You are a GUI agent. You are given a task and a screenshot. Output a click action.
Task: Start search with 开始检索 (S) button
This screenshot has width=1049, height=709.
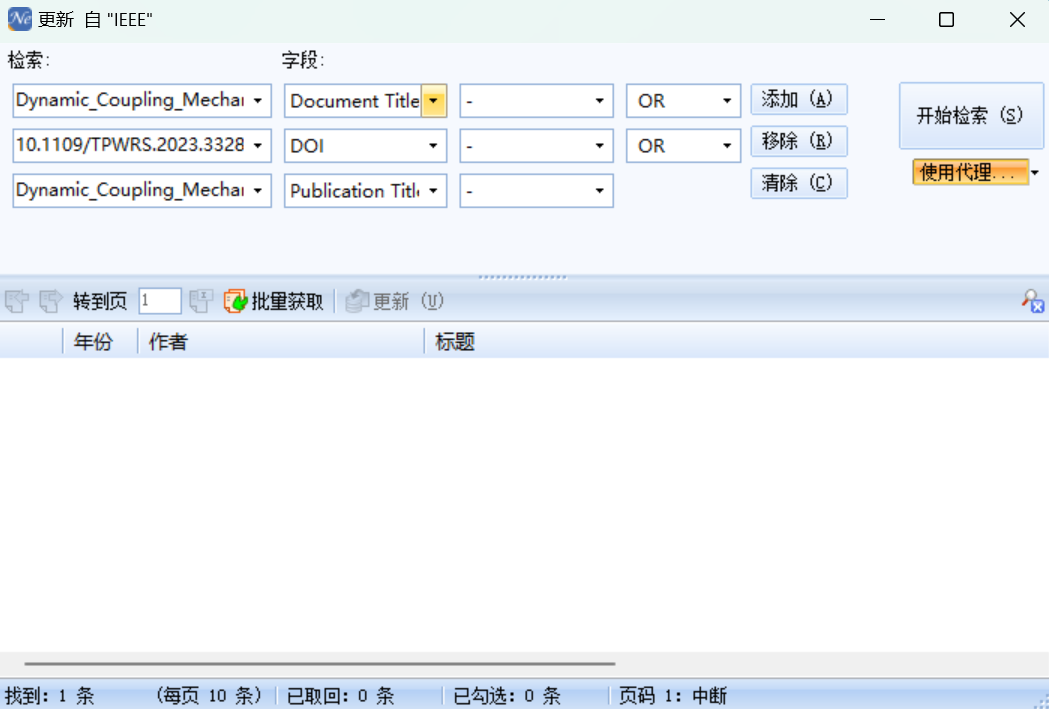click(x=971, y=116)
